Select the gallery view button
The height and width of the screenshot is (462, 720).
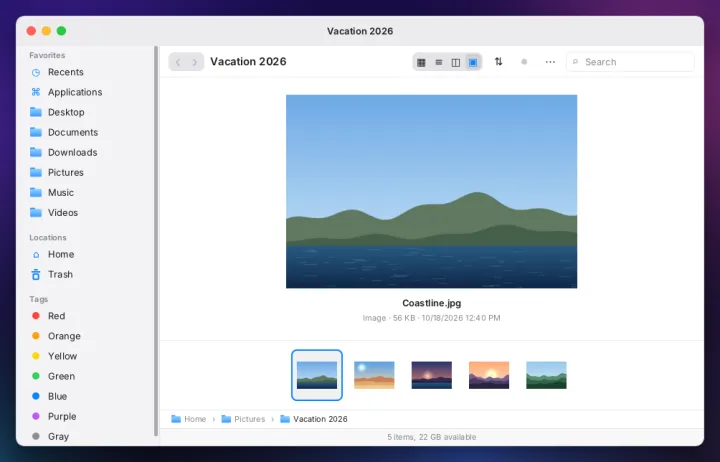(x=473, y=62)
